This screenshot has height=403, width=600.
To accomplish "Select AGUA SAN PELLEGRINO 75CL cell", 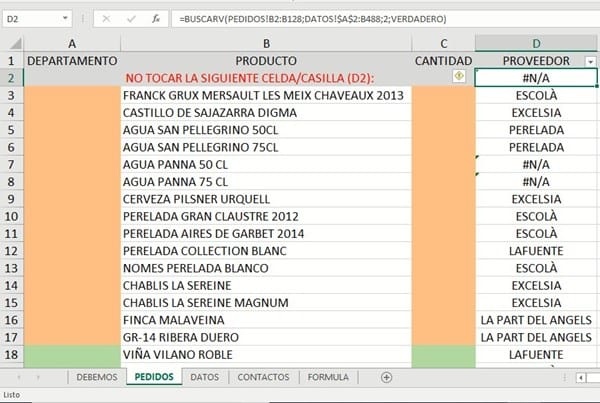I will [266, 147].
